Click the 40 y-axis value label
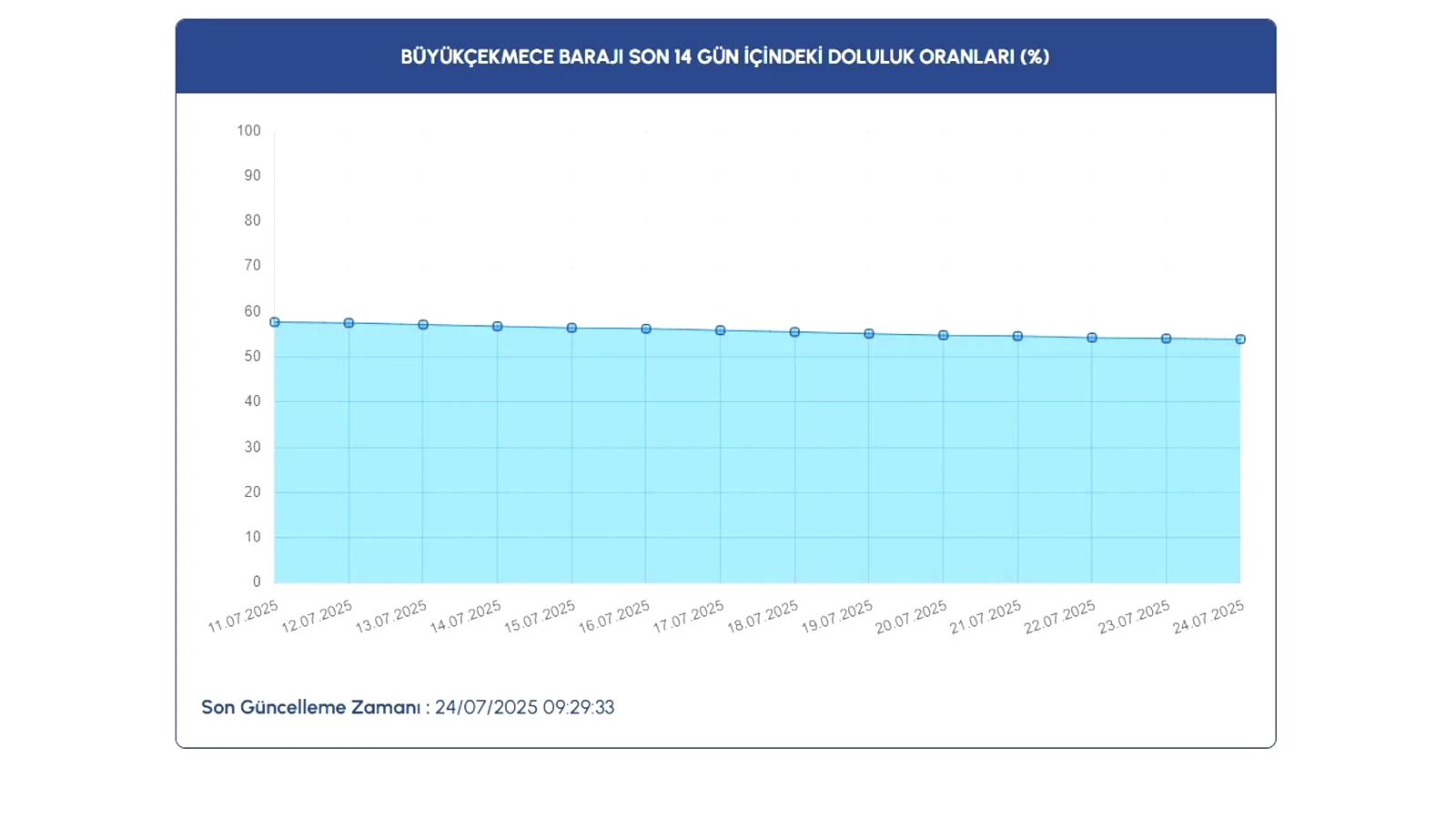Image resolution: width=1456 pixels, height=819 pixels. point(252,401)
